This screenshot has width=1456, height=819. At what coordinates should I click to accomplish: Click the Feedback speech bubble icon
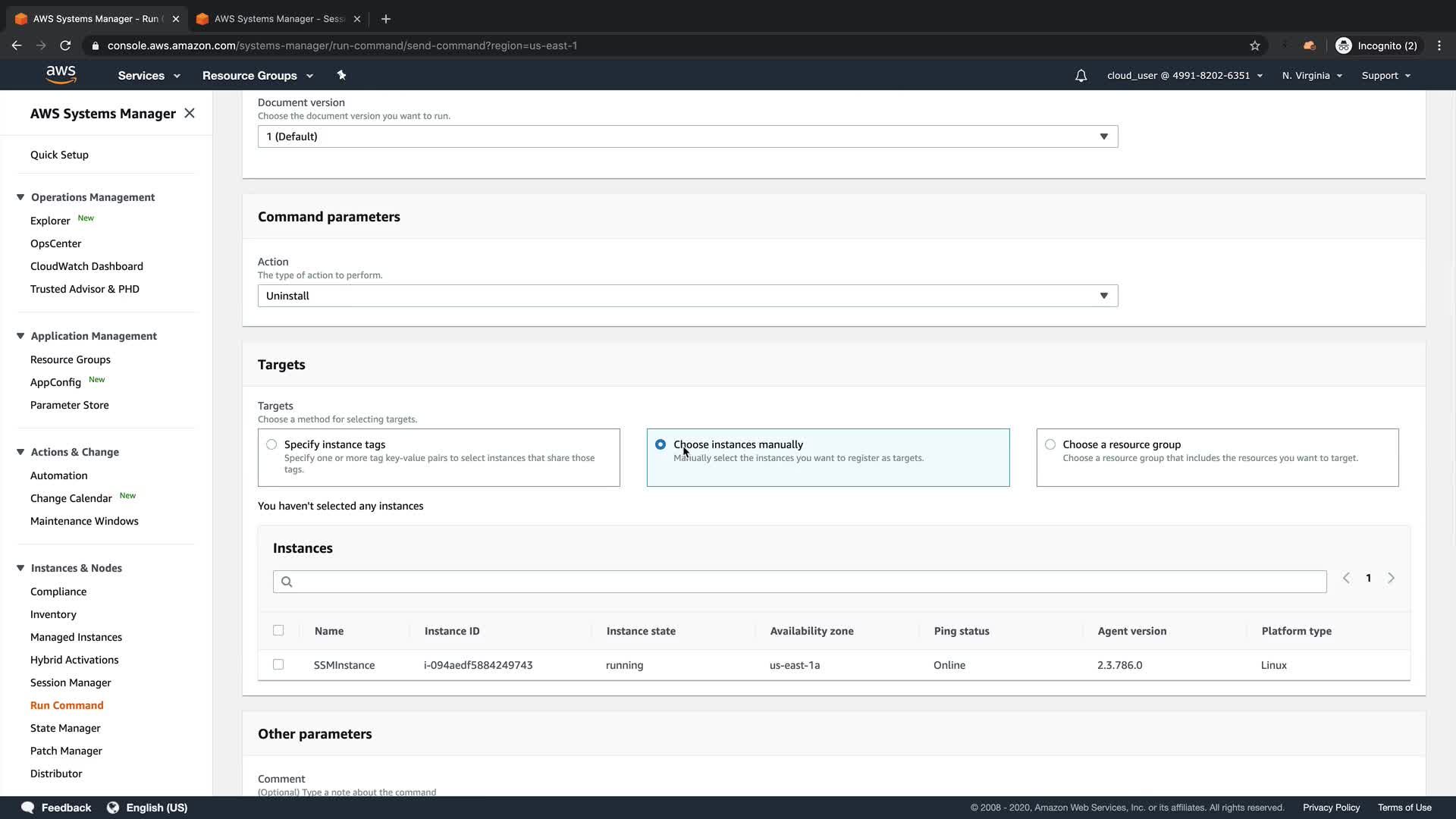tap(27, 808)
